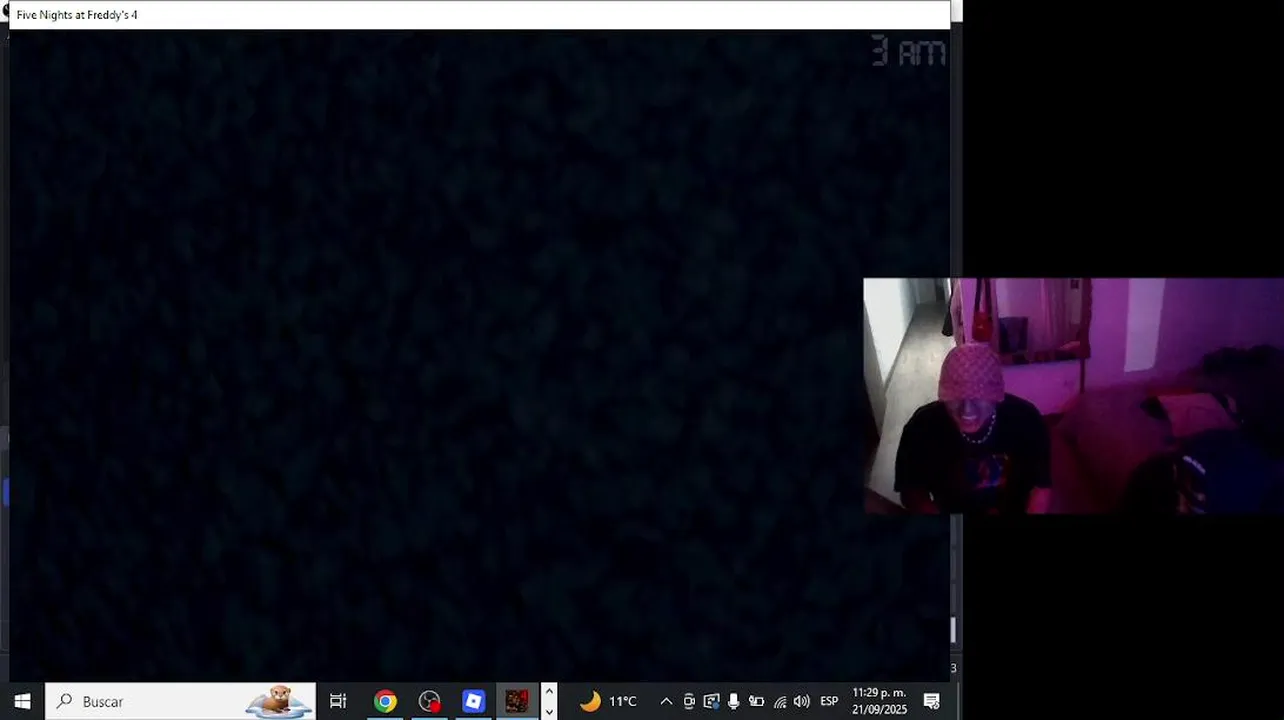The height and width of the screenshot is (720, 1284).
Task: Click the taskbar toolbar up arrow
Action: [x=549, y=692]
